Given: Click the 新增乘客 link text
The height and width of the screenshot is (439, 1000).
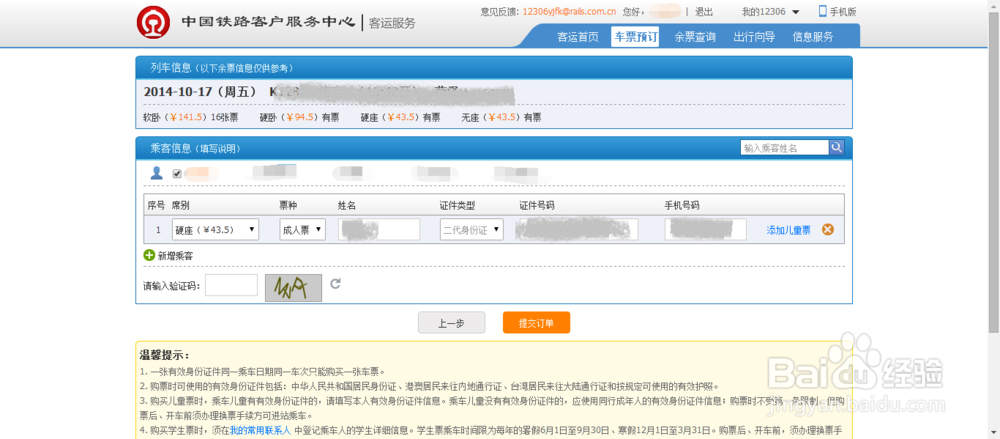Looking at the screenshot, I should coord(175,256).
